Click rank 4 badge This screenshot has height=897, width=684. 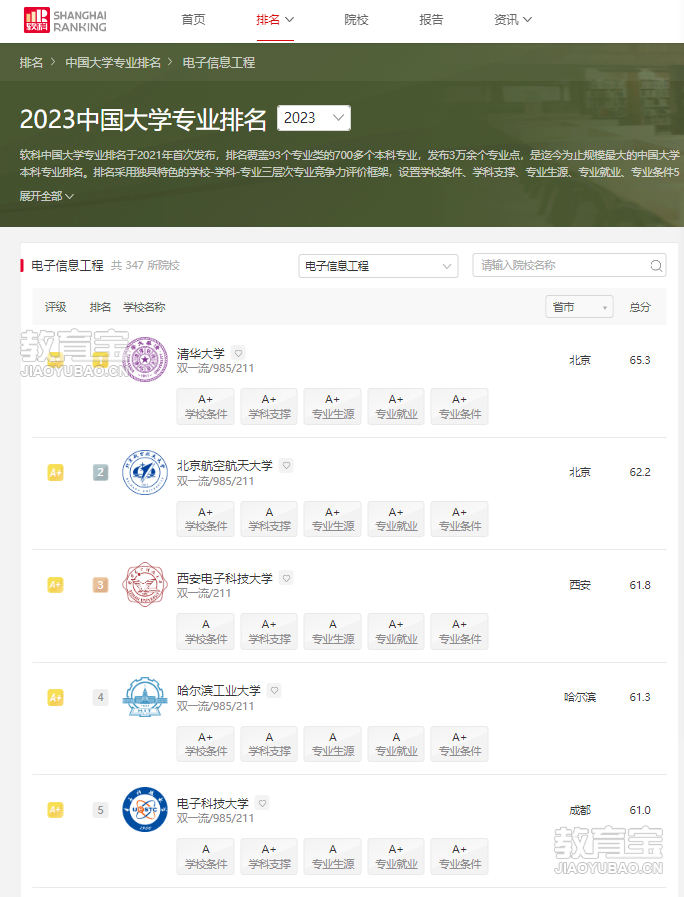click(x=101, y=697)
